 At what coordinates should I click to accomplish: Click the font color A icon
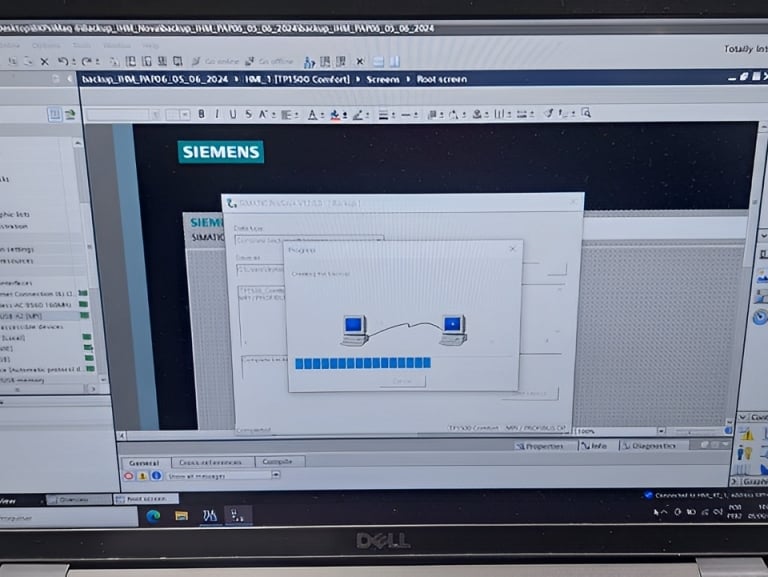(x=312, y=115)
